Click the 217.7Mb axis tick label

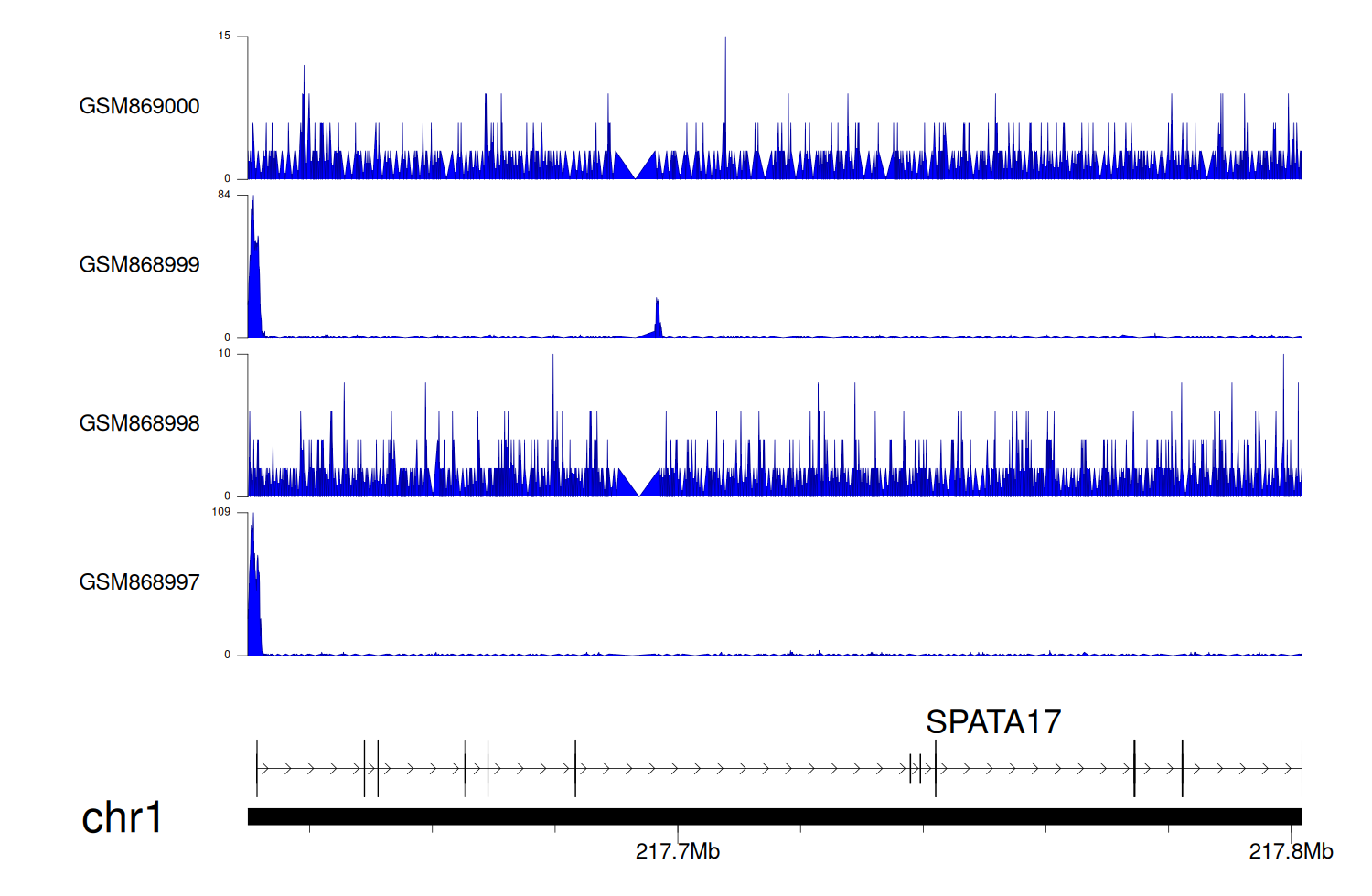click(677, 852)
